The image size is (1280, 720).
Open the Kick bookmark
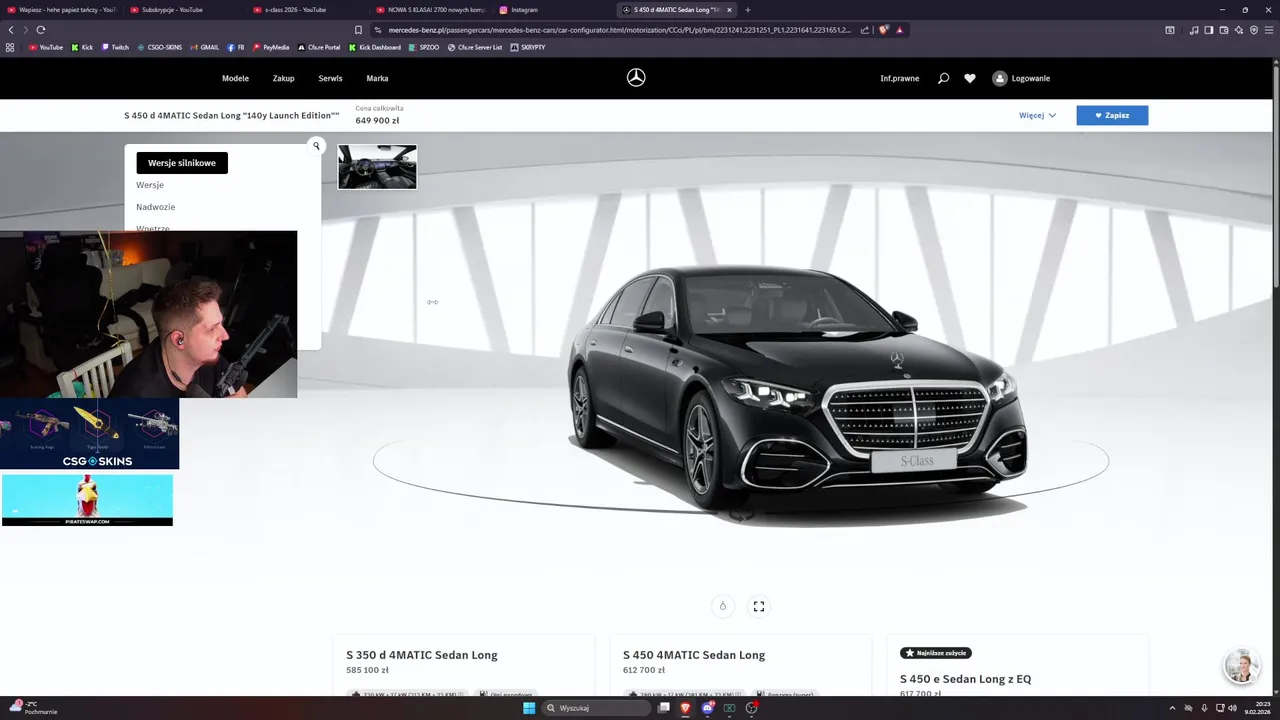pyautogui.click(x=82, y=47)
